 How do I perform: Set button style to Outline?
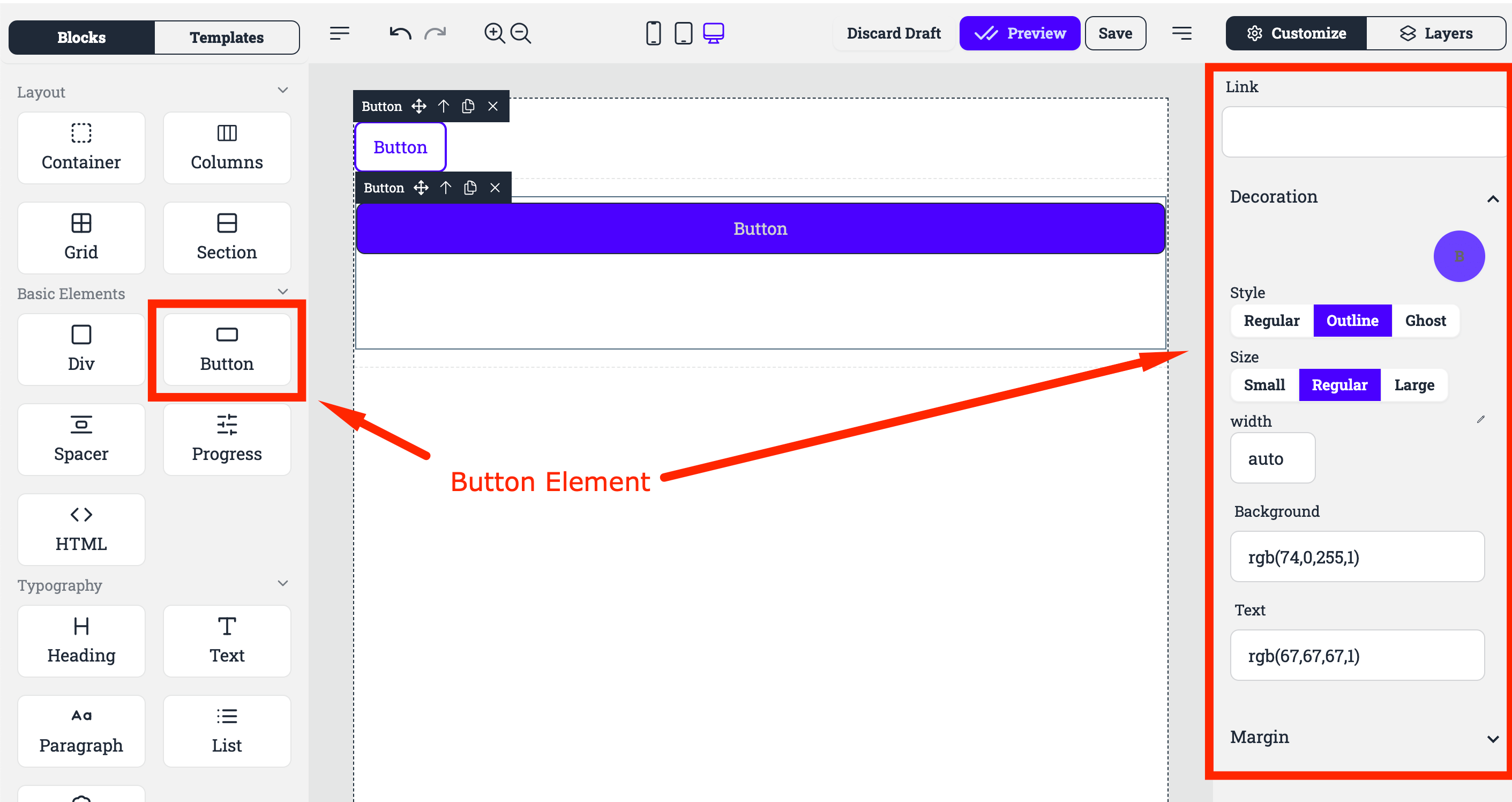[1352, 321]
